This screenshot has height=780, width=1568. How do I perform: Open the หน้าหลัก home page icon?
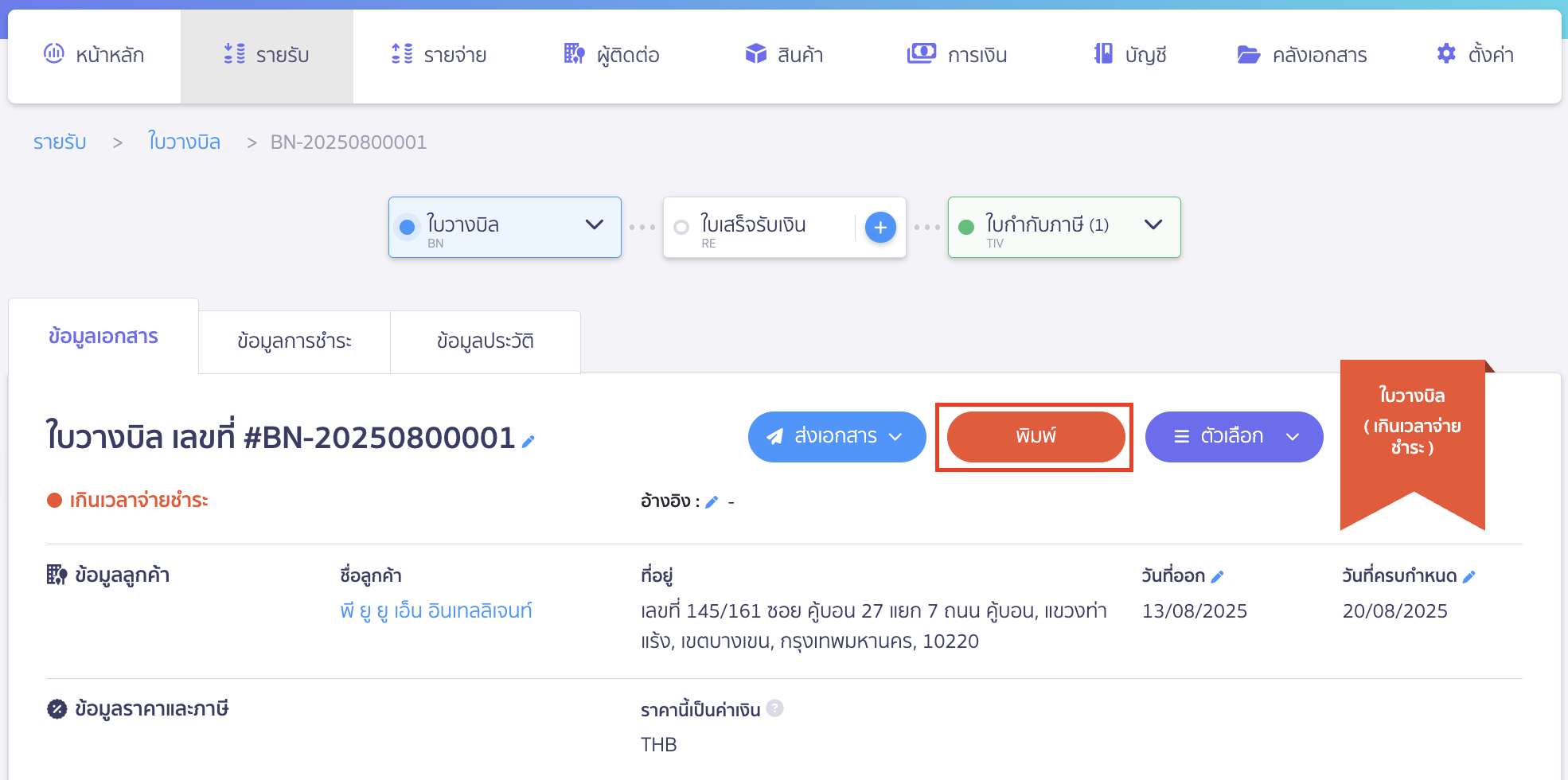54,54
